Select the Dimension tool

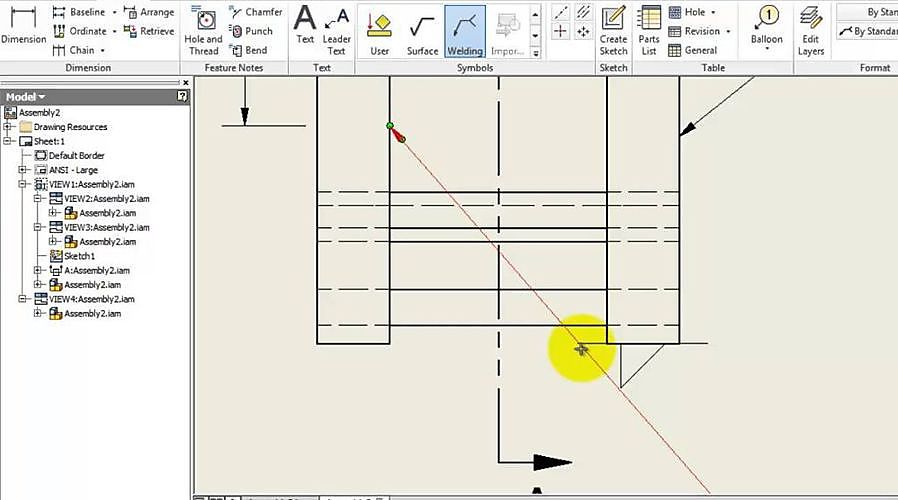(23, 28)
